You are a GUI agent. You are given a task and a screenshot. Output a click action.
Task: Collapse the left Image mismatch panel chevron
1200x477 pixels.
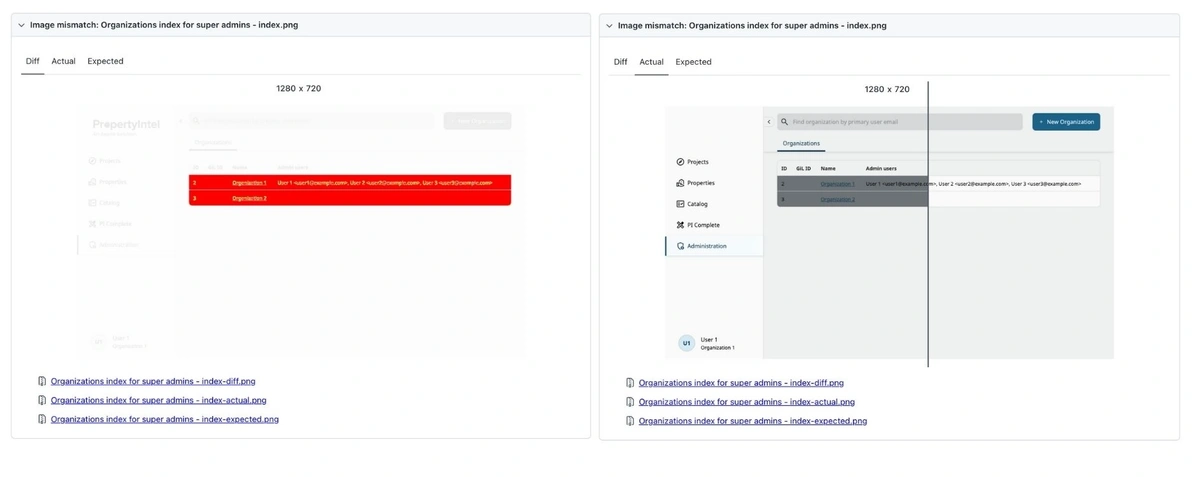pos(21,25)
